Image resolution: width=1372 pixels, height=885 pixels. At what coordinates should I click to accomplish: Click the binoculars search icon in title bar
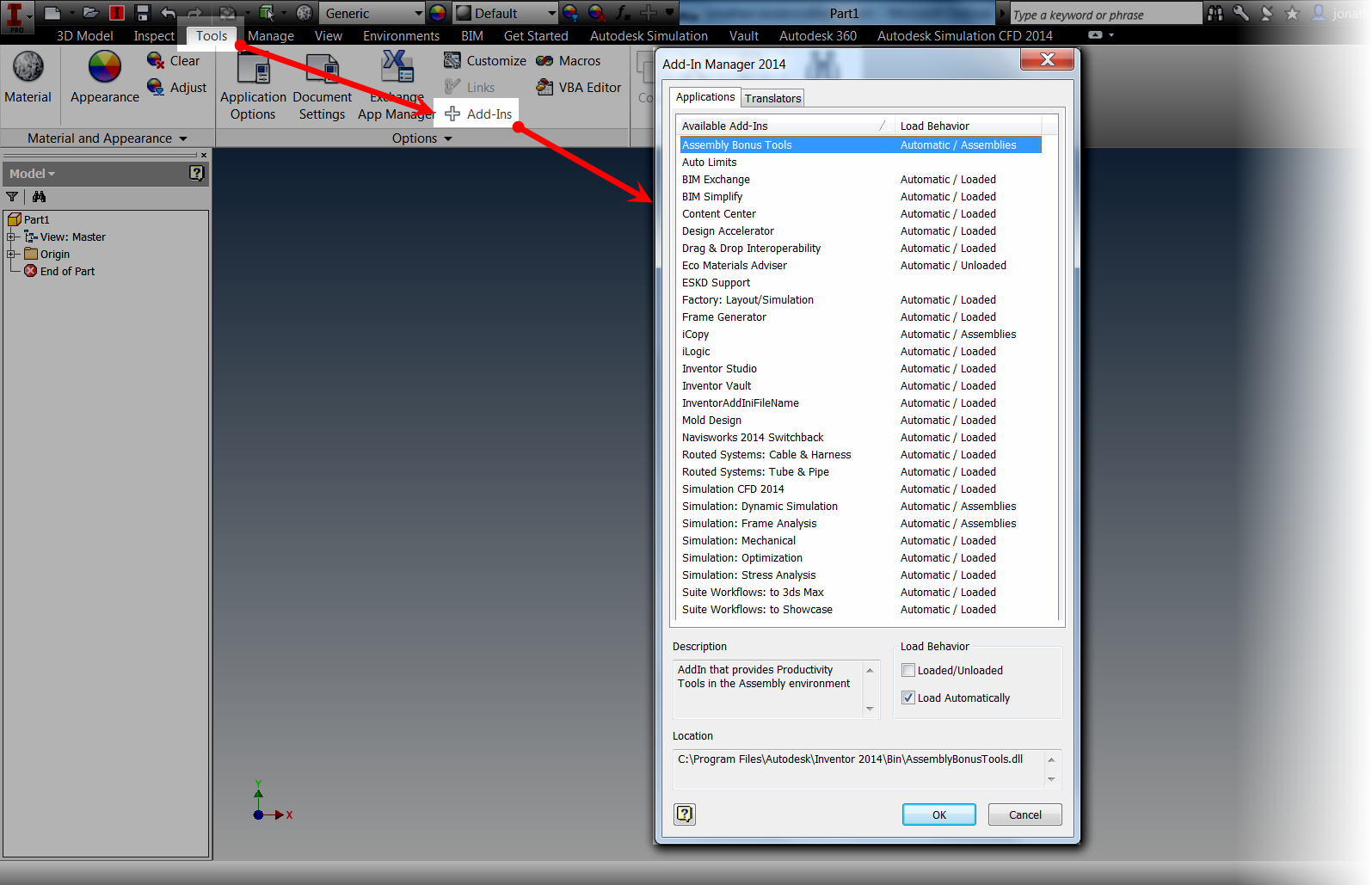click(x=1215, y=13)
